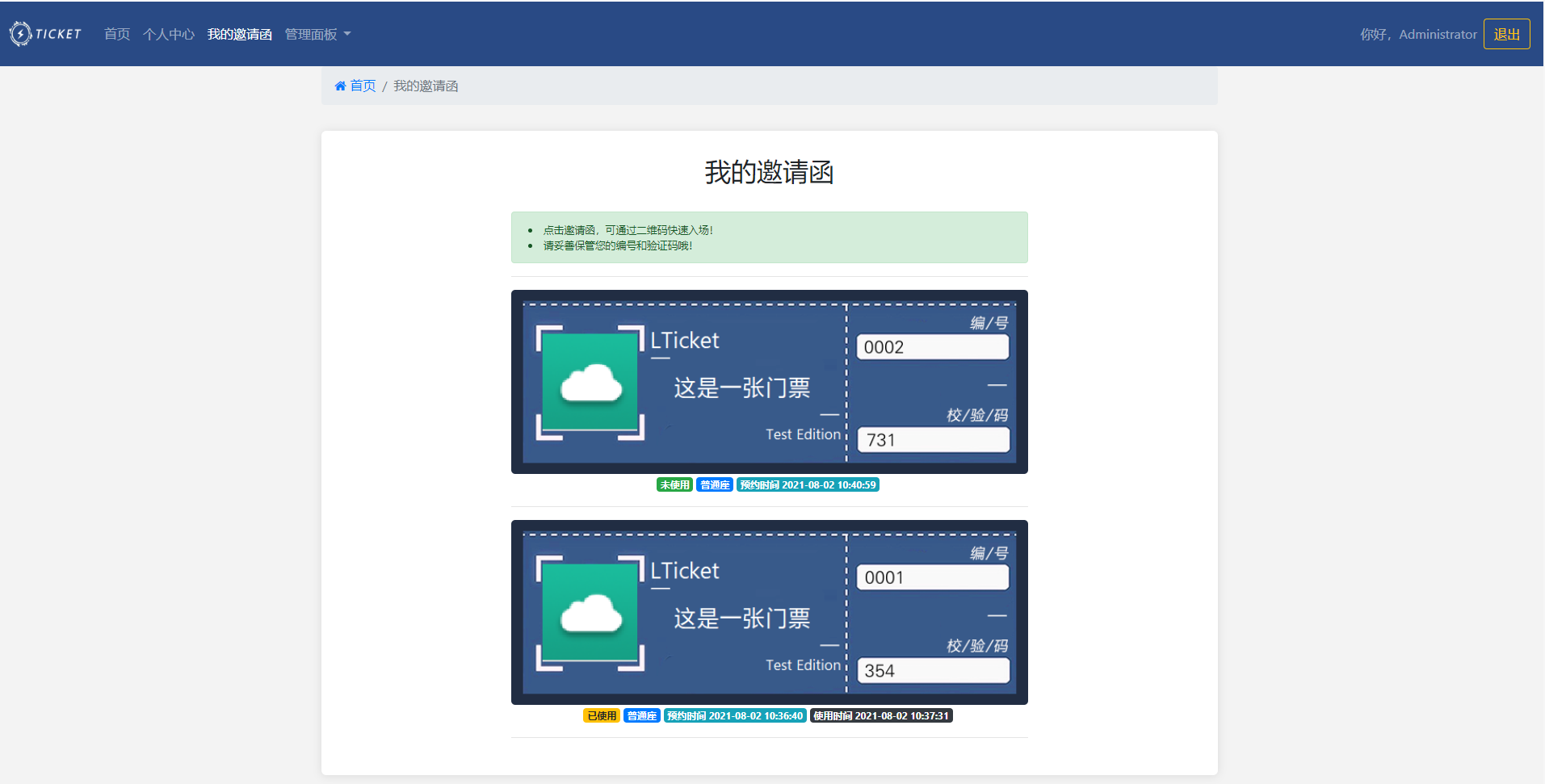This screenshot has width=1545, height=784.
Task: Click the LTicket logo in navbar
Action: tap(45, 34)
